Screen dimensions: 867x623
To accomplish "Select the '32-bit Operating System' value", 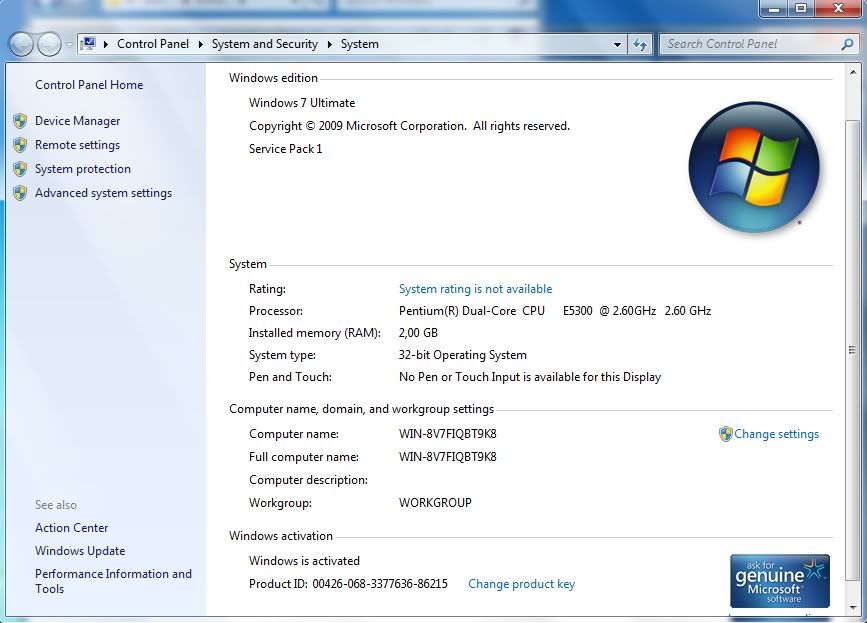I will coord(463,355).
